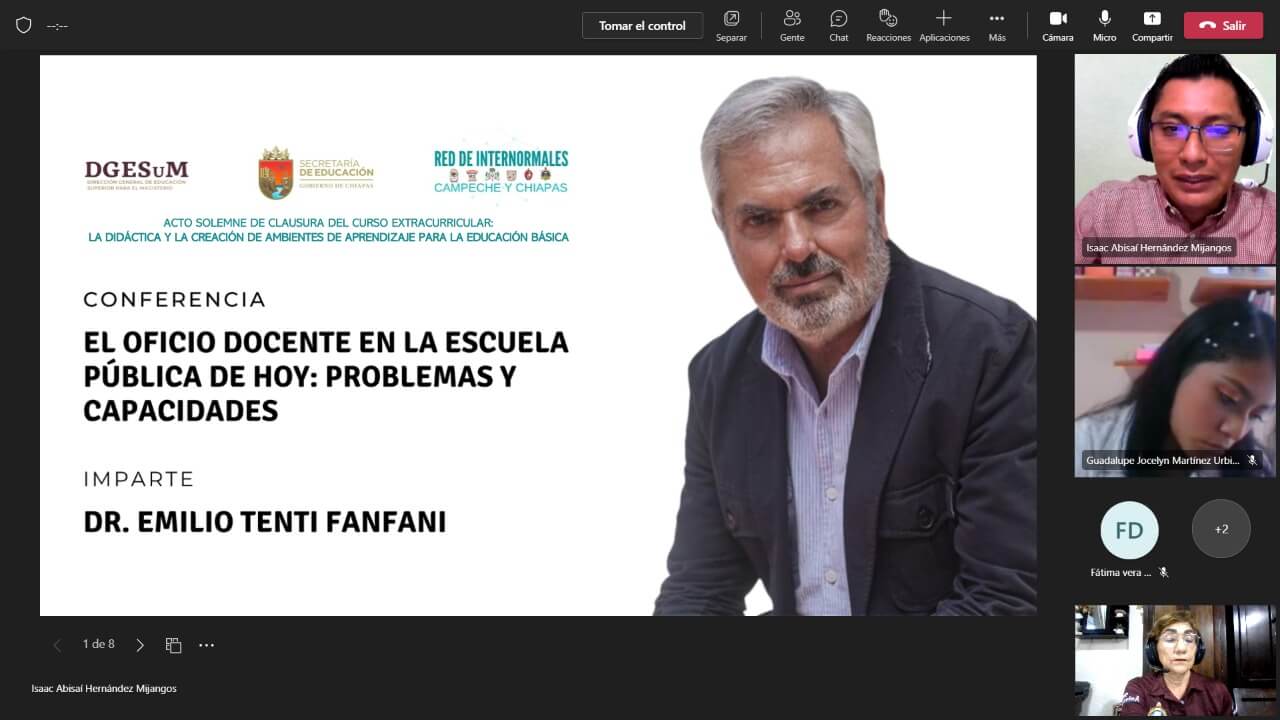Go to the previous slide

pyautogui.click(x=57, y=645)
